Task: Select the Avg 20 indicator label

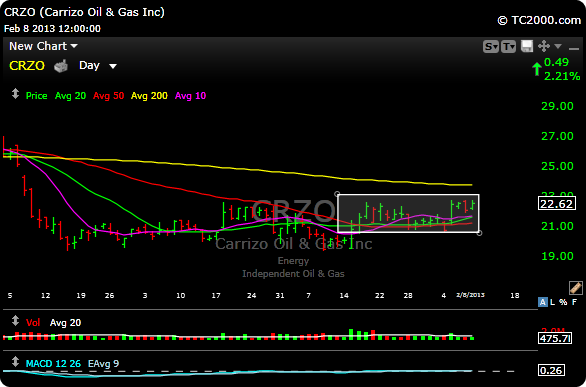Action: (x=70, y=96)
